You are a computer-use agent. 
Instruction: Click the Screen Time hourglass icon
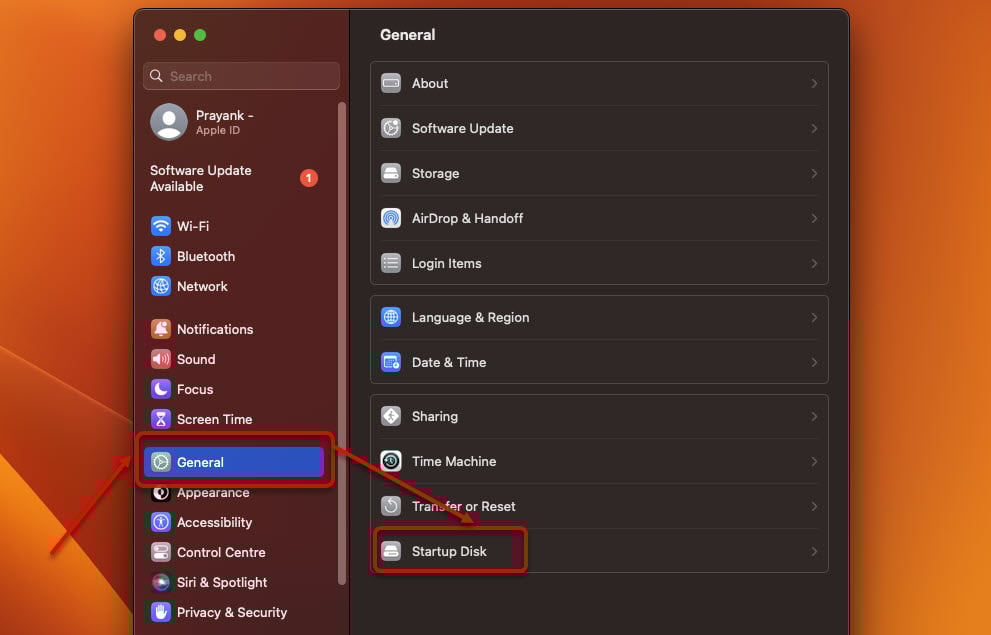point(161,419)
